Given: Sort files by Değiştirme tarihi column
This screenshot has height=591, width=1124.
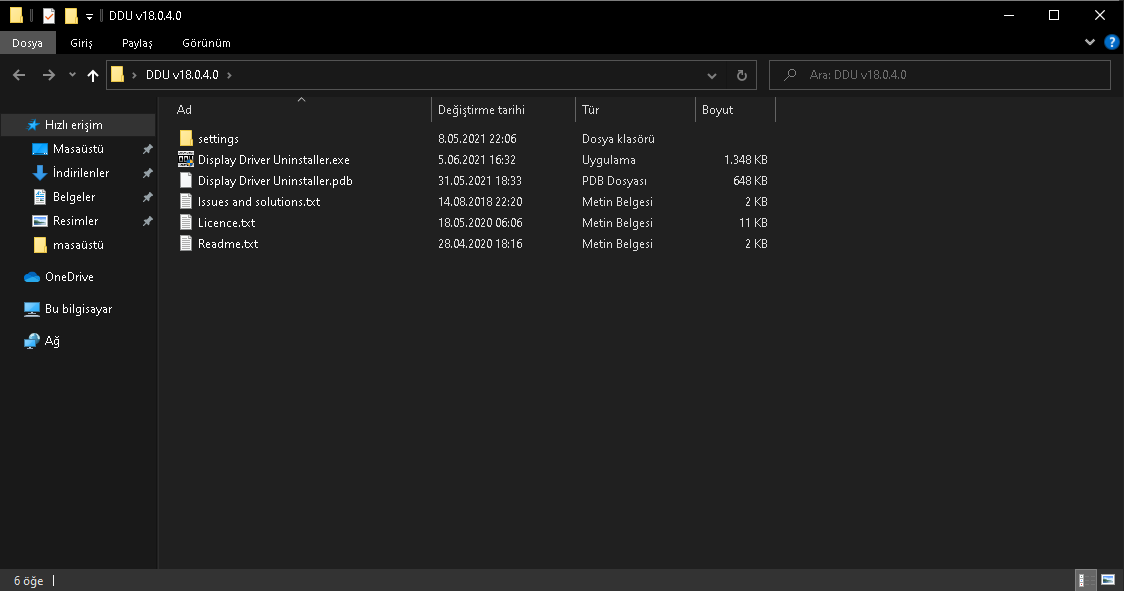Looking at the screenshot, I should tap(481, 110).
